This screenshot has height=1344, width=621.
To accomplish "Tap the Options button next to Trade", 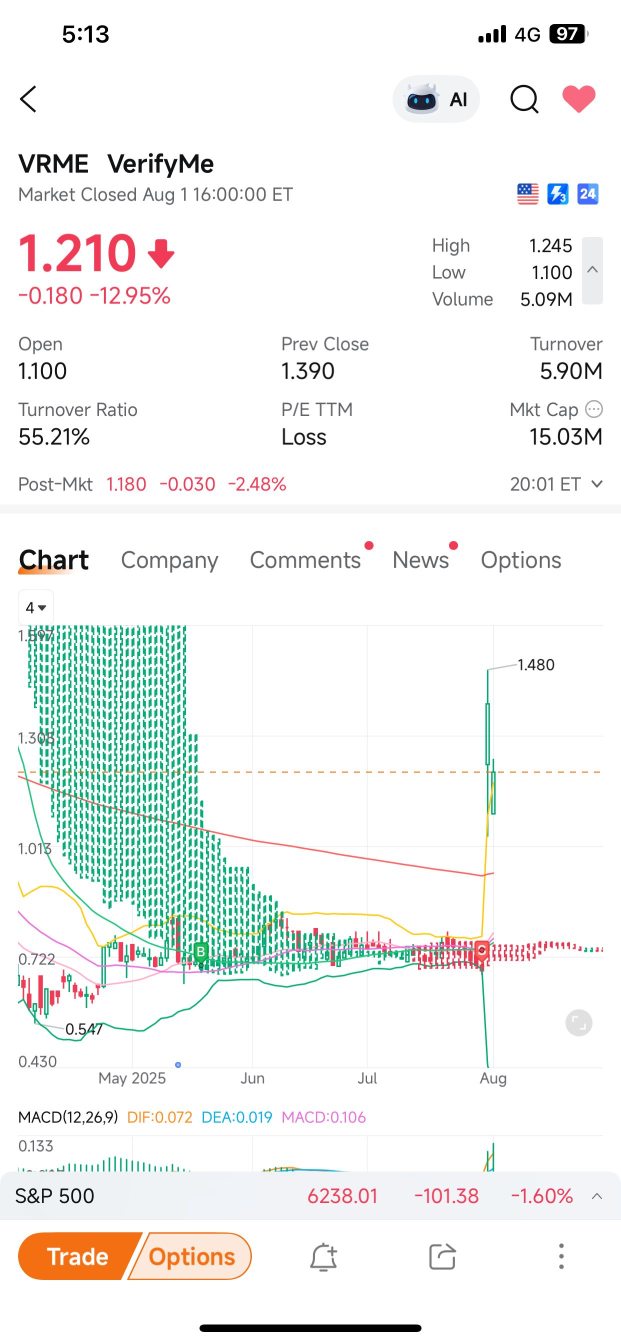I will click(192, 1257).
